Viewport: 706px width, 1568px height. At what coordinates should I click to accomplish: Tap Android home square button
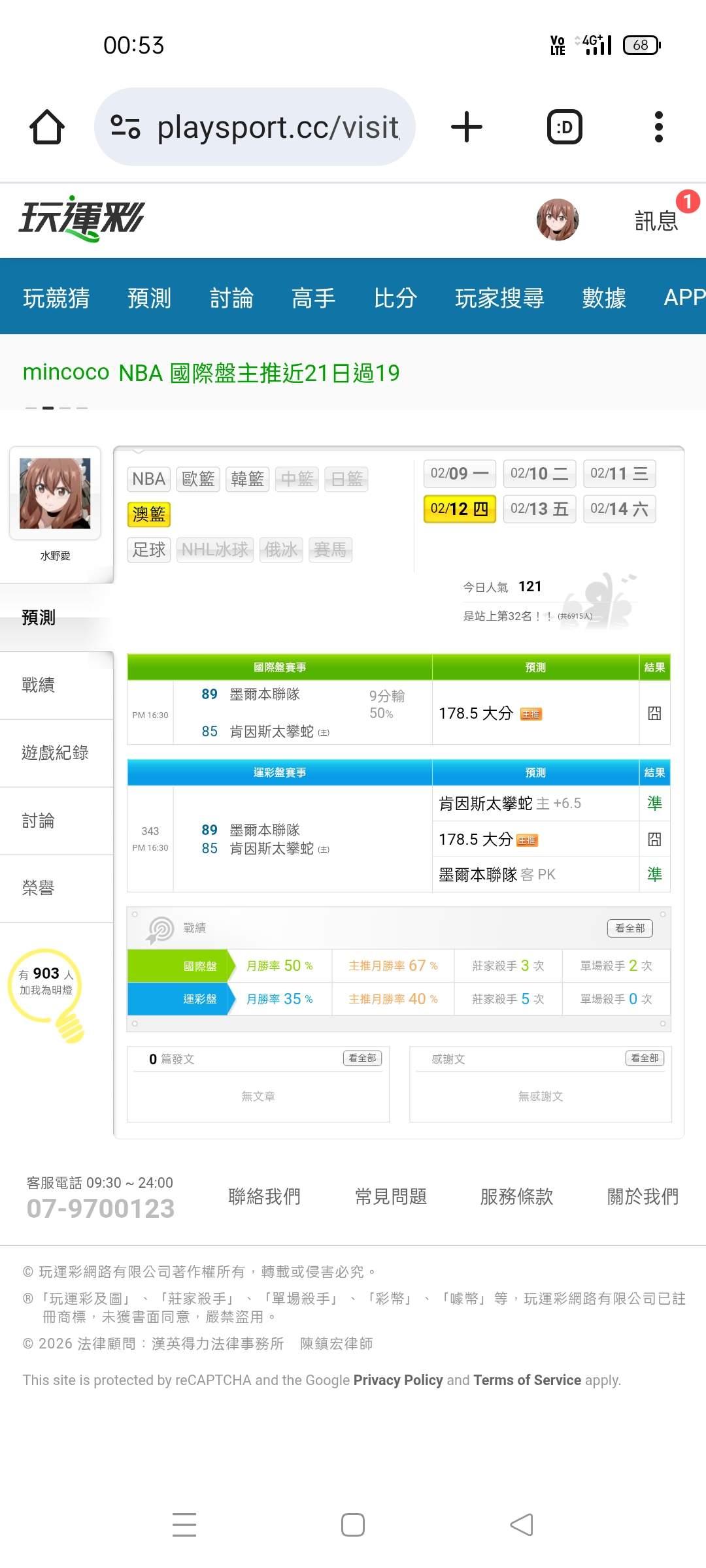click(x=353, y=1524)
